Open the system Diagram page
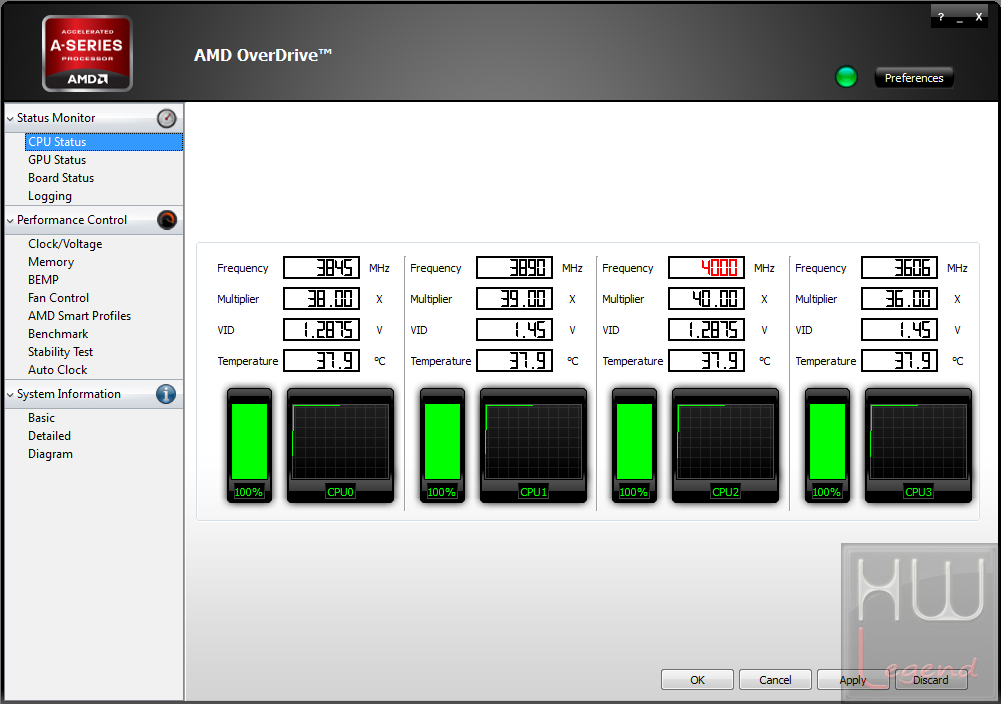Image resolution: width=1001 pixels, height=704 pixels. click(x=50, y=454)
